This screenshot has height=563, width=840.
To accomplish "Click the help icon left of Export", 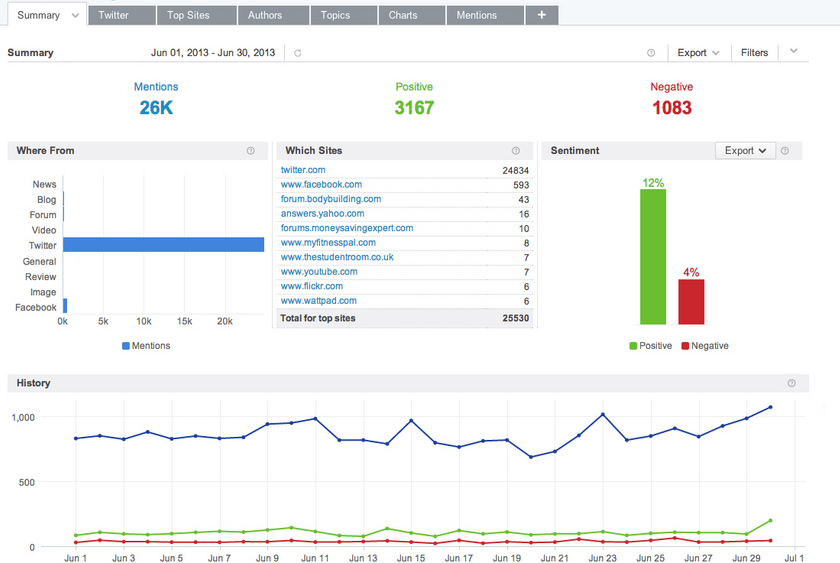I will [x=651, y=52].
